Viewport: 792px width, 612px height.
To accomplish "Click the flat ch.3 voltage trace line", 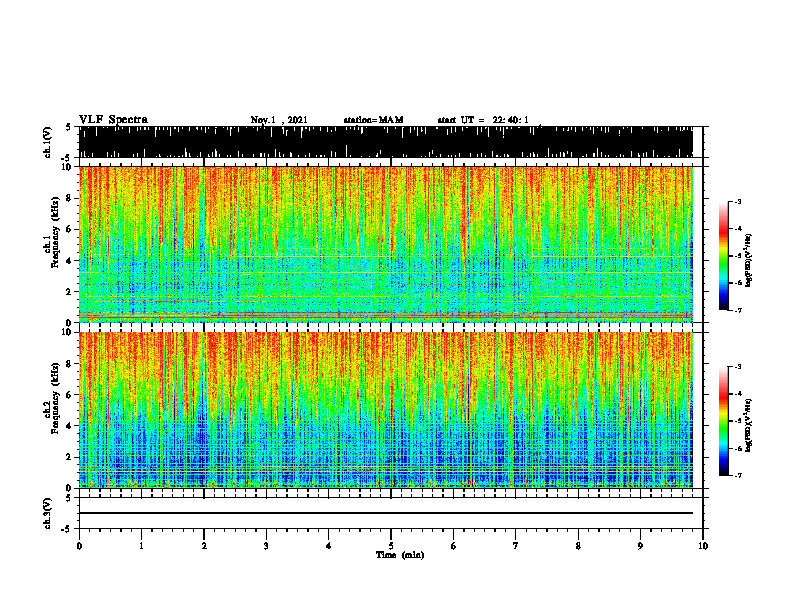I will click(385, 513).
